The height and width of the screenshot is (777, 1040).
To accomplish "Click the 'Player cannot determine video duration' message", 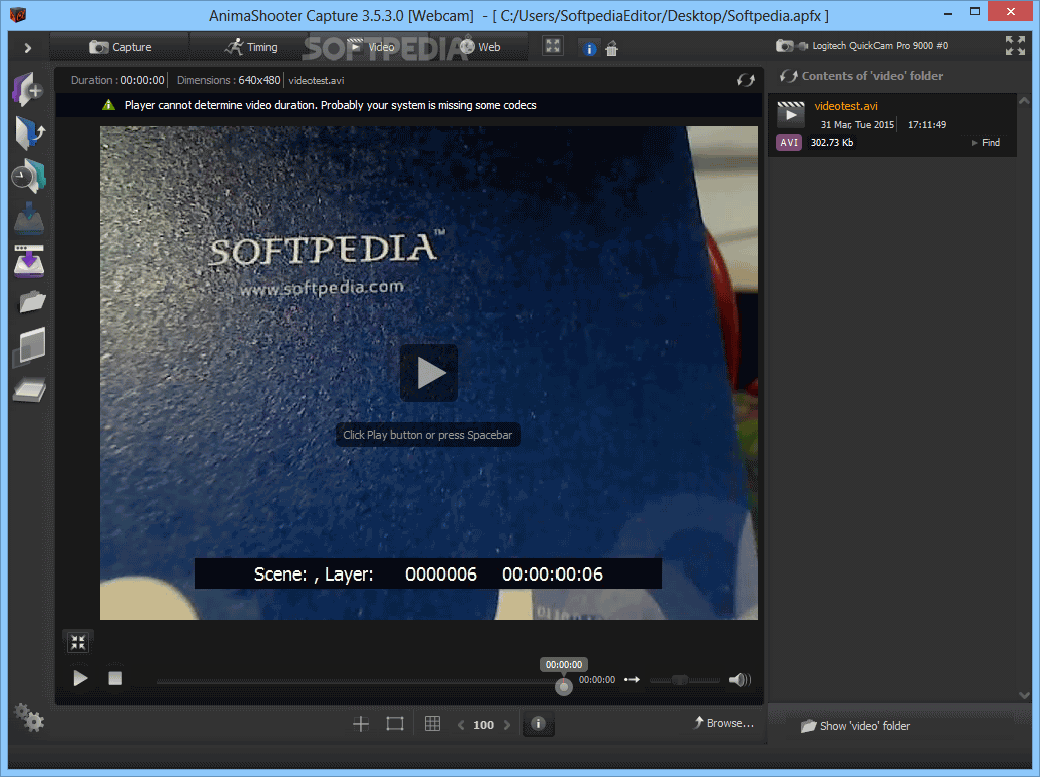I will 330,105.
